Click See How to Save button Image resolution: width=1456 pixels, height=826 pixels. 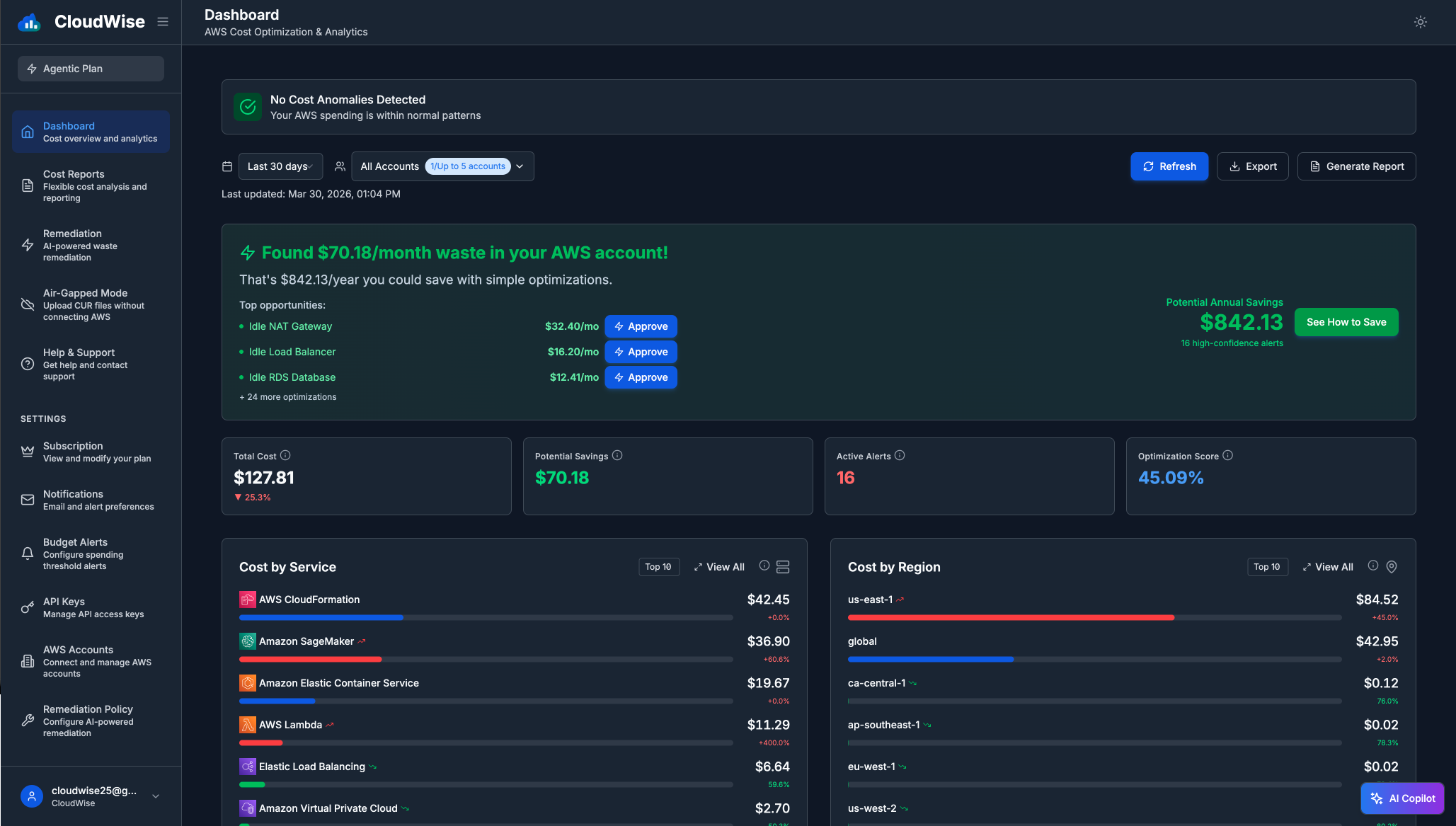1346,322
